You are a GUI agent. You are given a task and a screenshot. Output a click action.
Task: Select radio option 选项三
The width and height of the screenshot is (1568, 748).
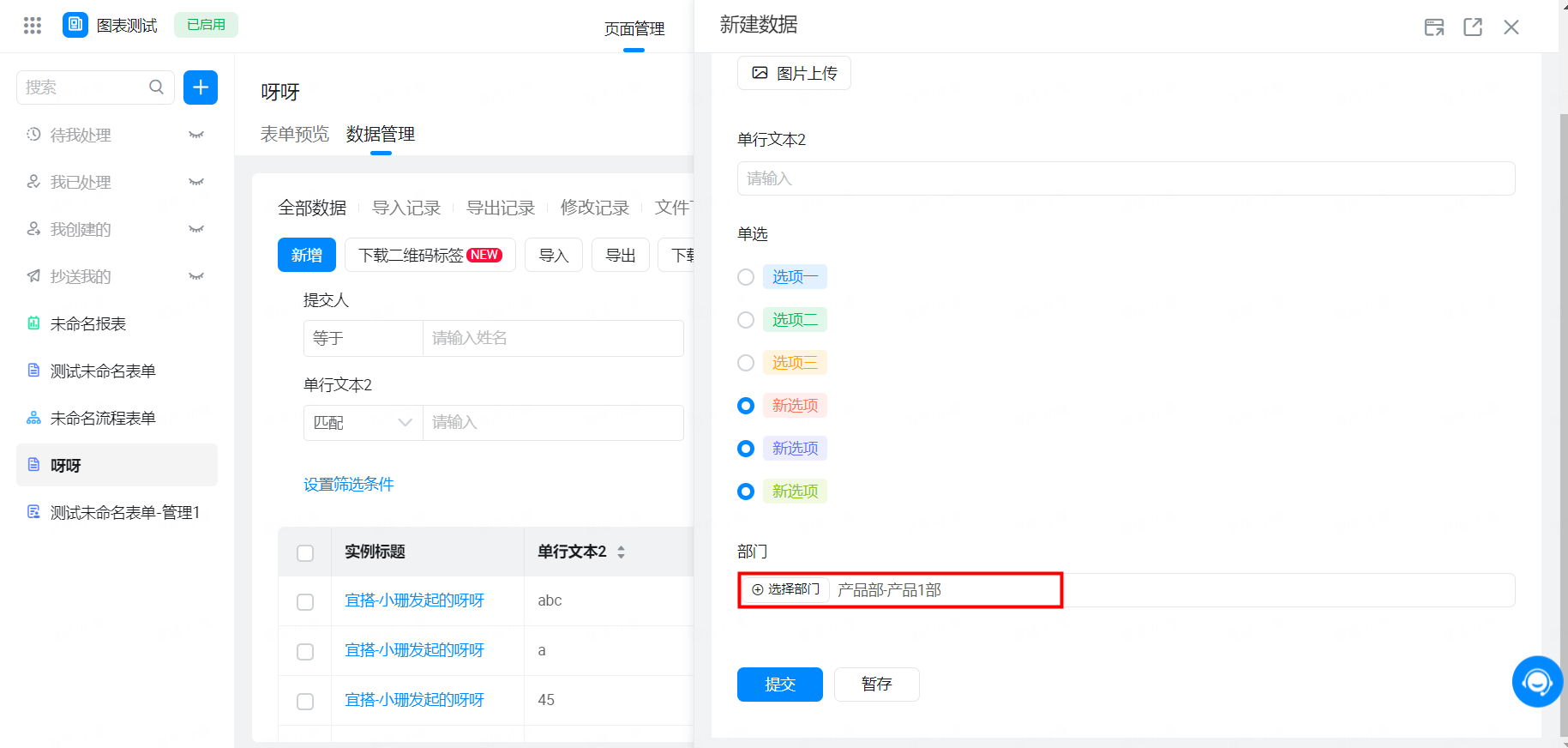pos(746,363)
